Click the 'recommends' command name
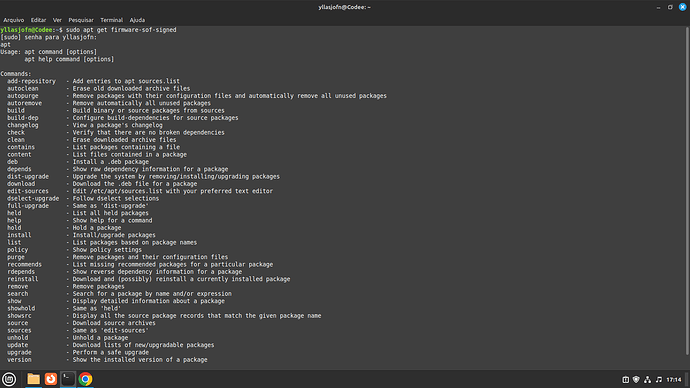The height and width of the screenshot is (388, 690). click(24, 264)
